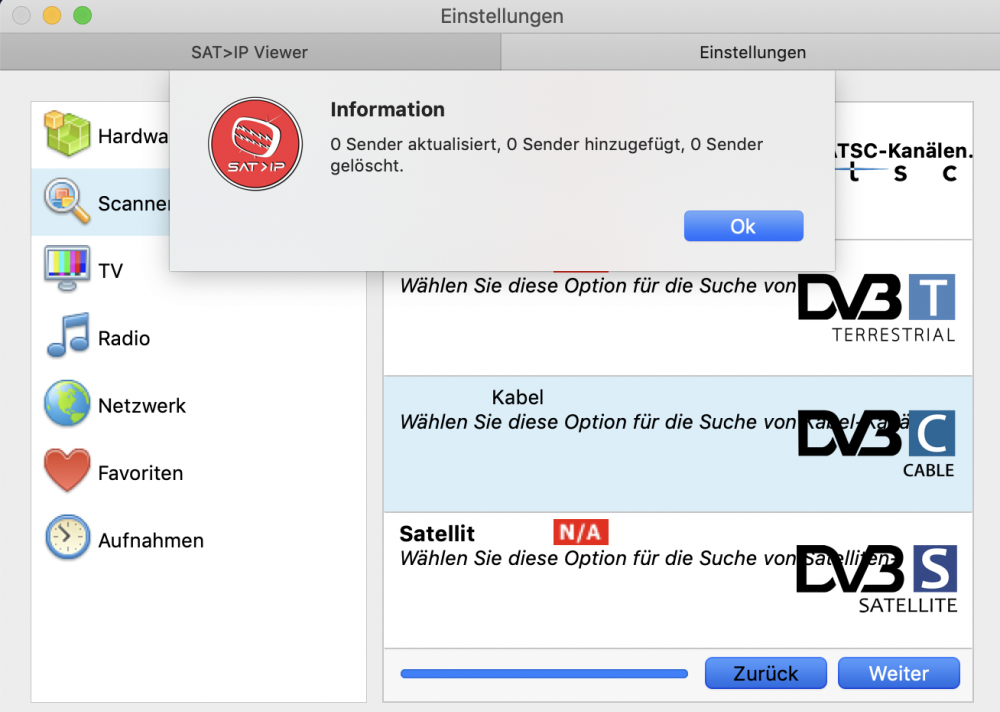Click the terrestrial option description text

pyautogui.click(x=598, y=286)
